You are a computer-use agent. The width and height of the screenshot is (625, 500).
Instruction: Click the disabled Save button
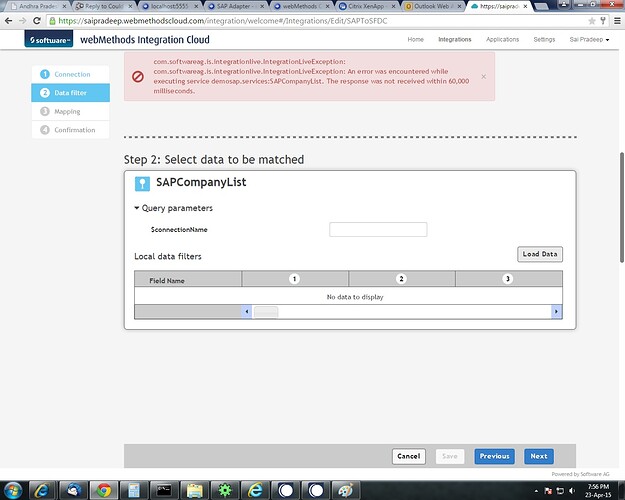[x=450, y=456]
